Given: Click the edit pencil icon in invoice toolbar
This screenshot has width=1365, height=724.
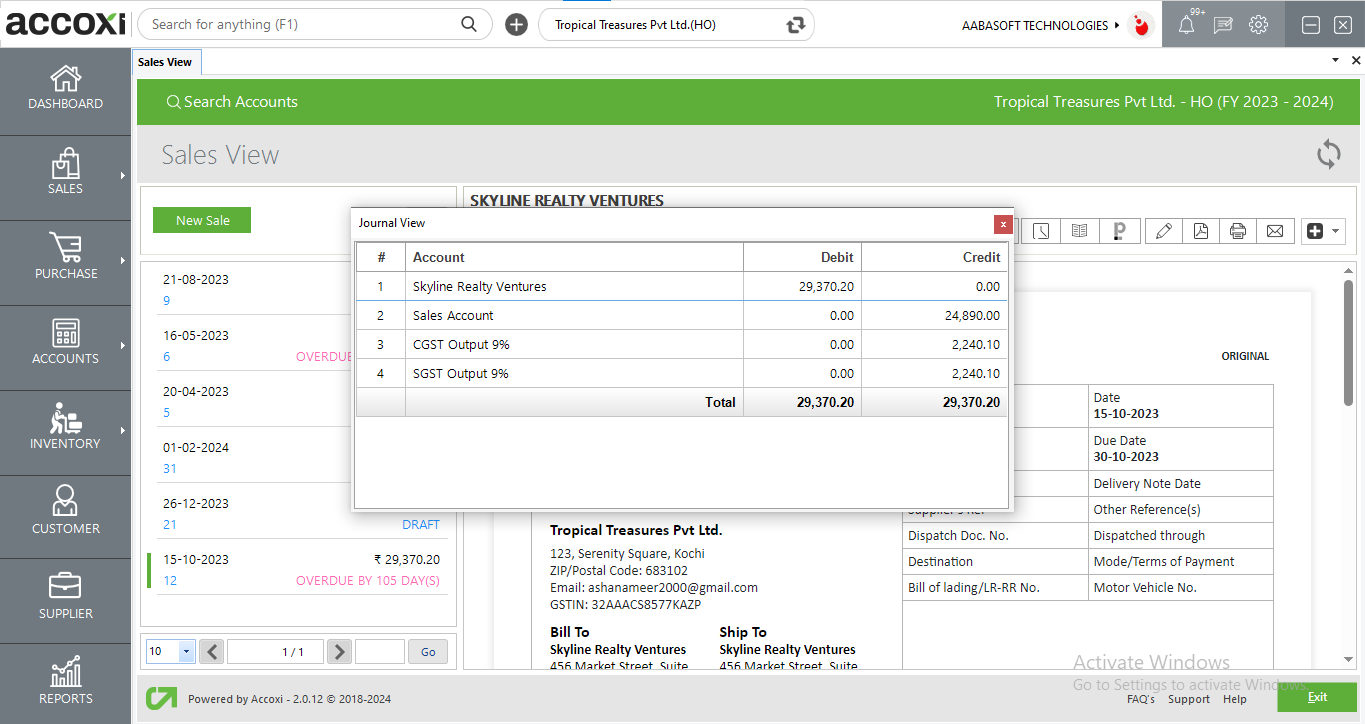Looking at the screenshot, I should (1163, 231).
